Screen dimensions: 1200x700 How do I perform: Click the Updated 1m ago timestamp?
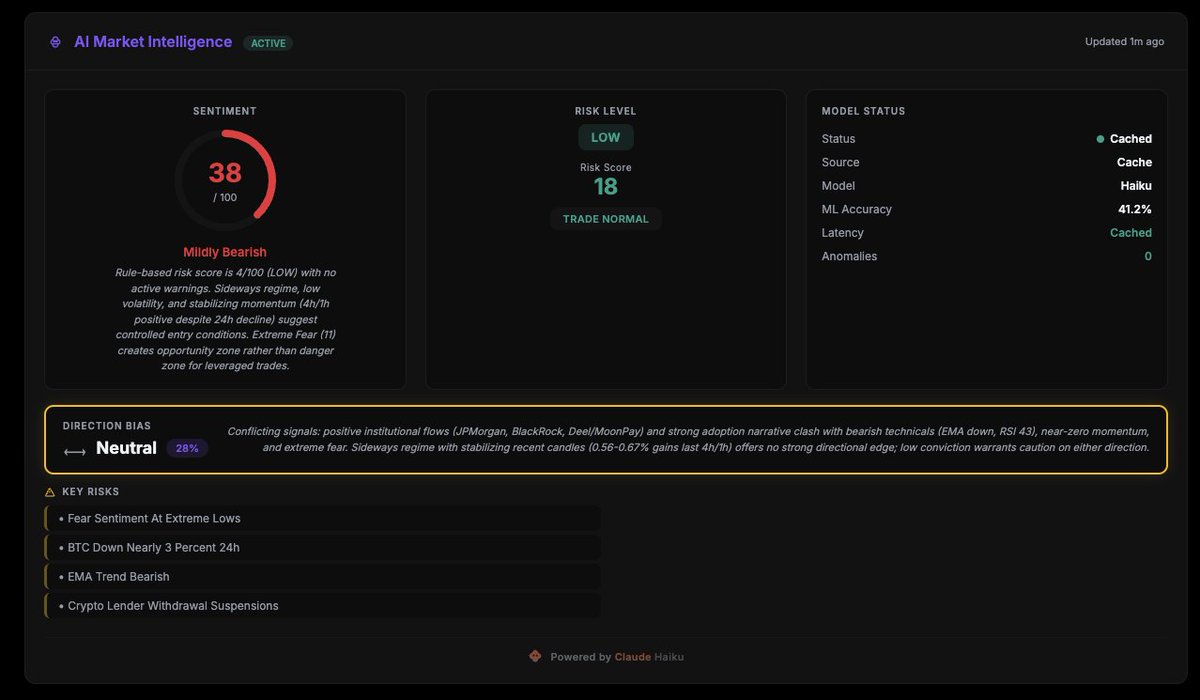tap(1124, 42)
